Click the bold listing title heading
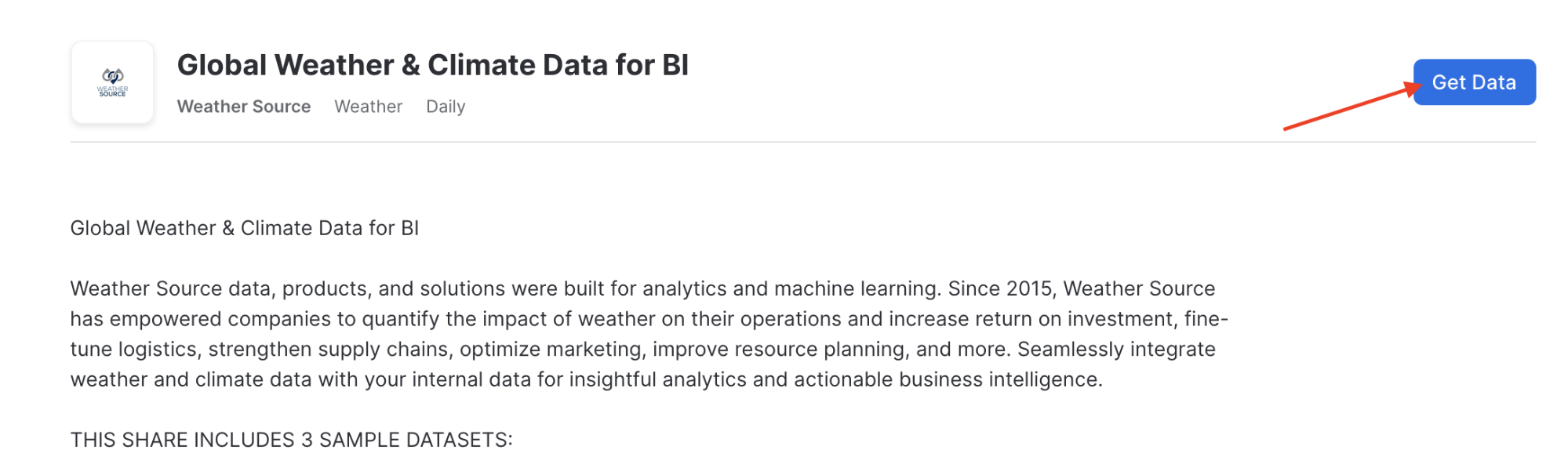This screenshot has width=1568, height=475. (432, 65)
